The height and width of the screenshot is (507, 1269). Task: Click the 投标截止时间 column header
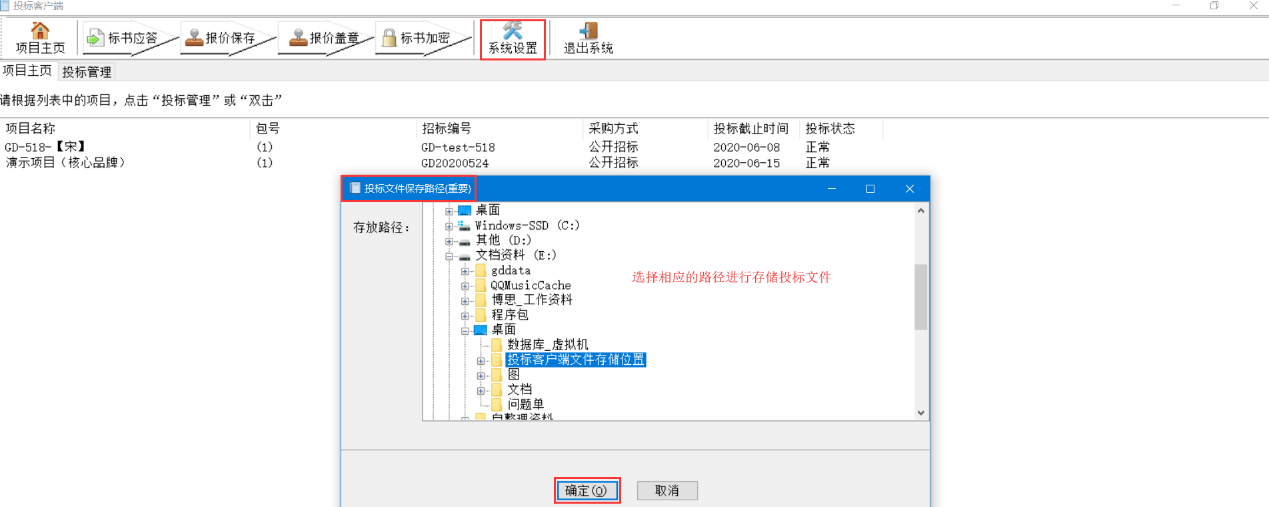(x=750, y=129)
